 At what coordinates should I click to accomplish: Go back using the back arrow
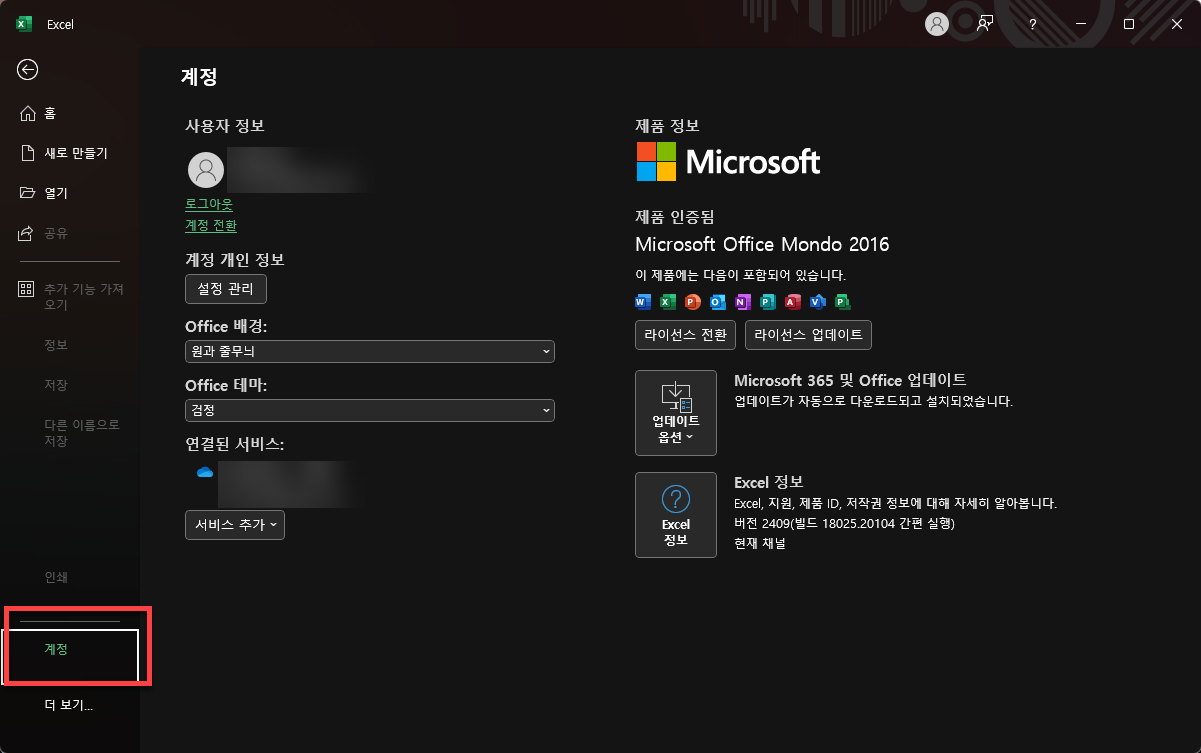tap(28, 69)
